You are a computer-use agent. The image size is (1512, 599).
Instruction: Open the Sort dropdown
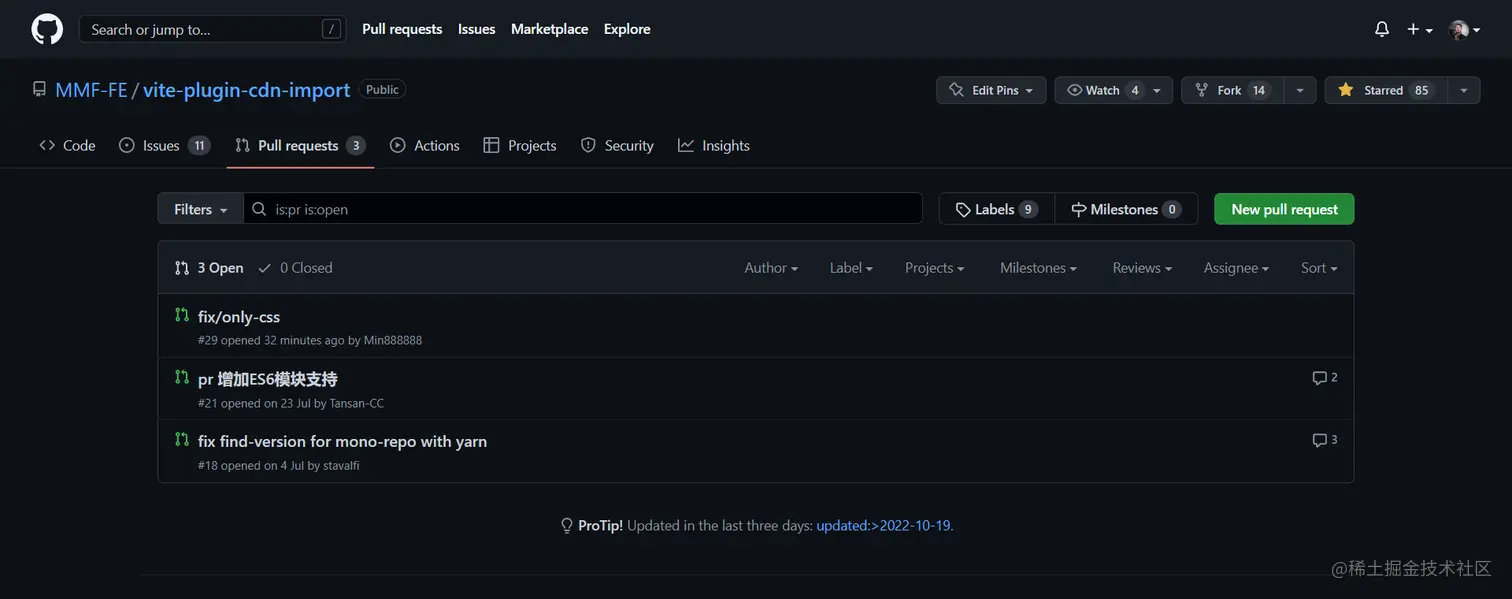[1318, 268]
